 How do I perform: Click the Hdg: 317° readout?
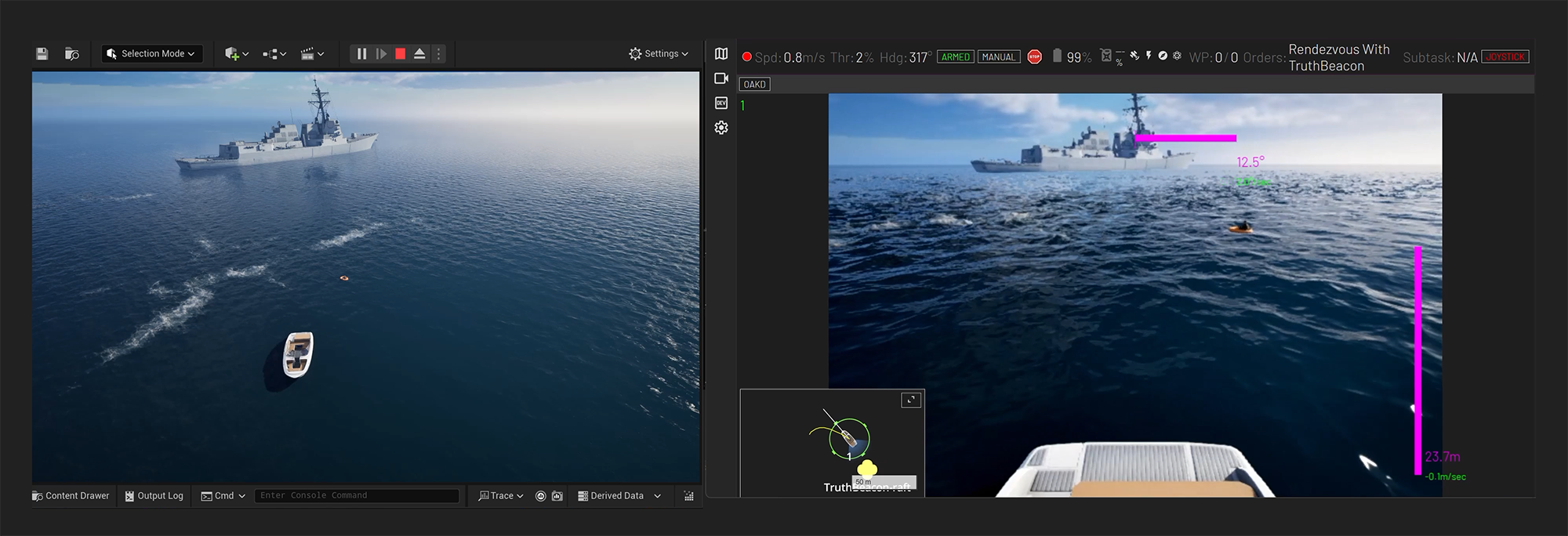906,57
